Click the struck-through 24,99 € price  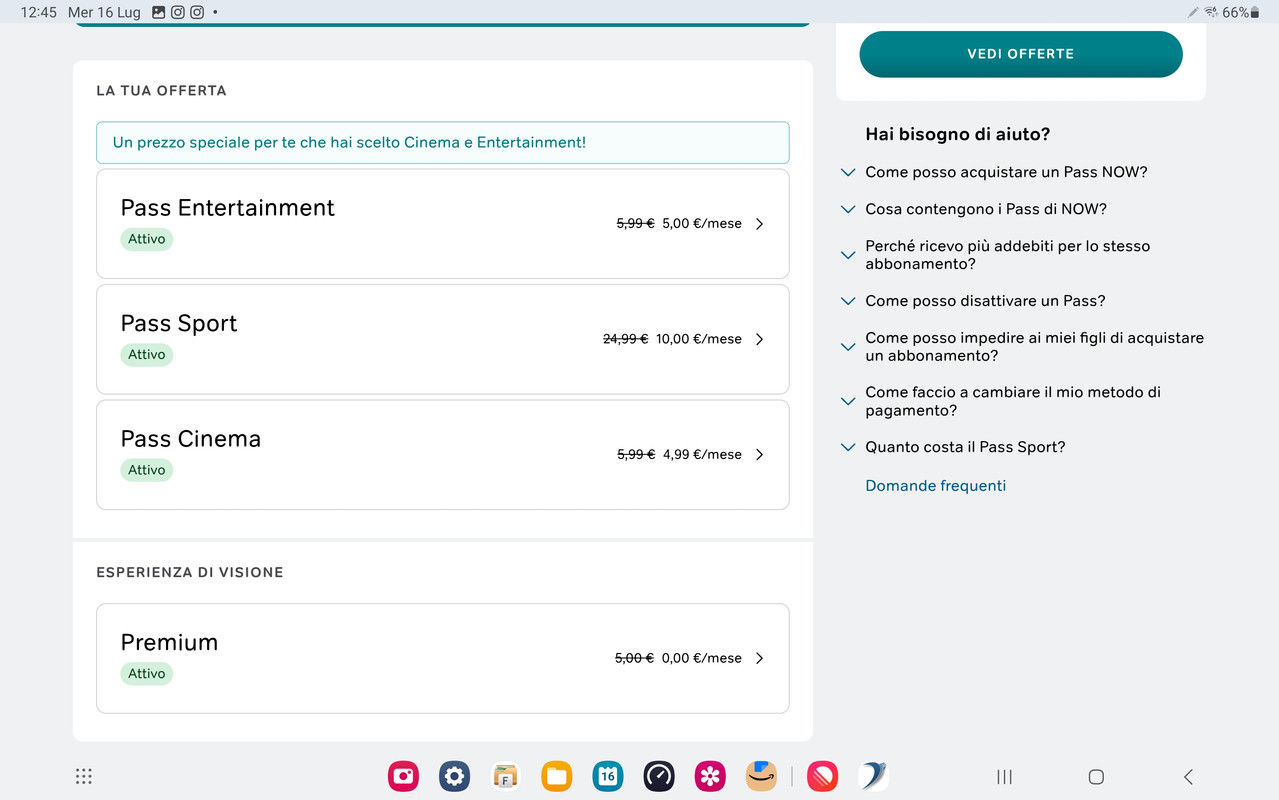point(625,339)
